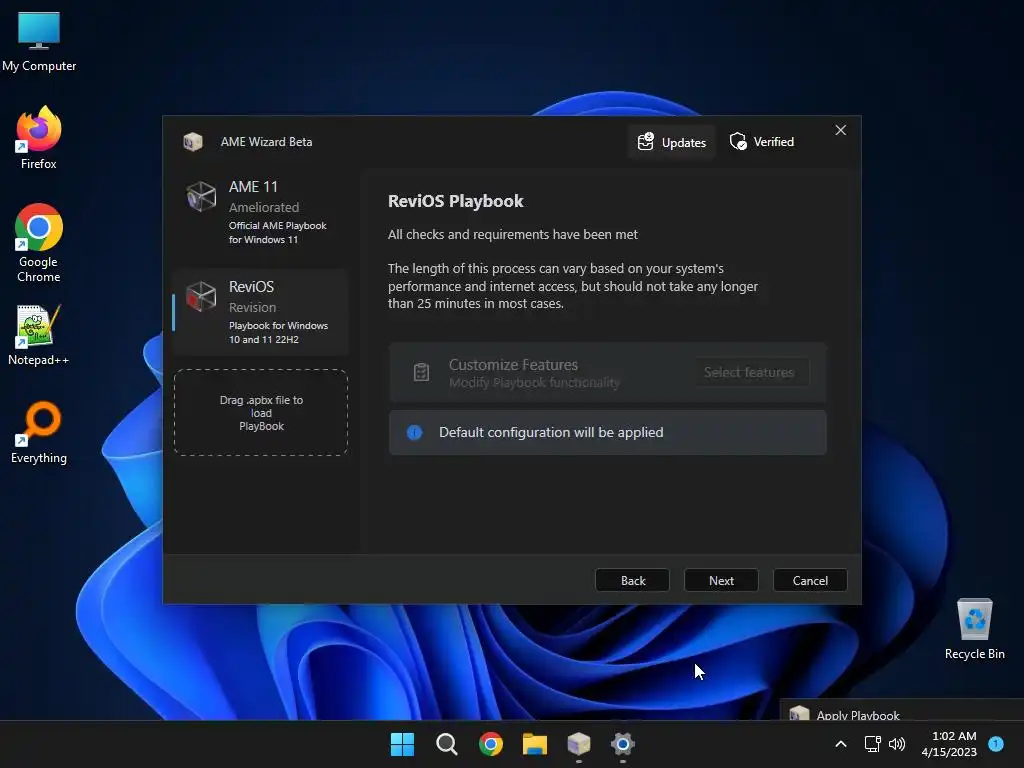The image size is (1024, 768).
Task: Click the Verified status badge
Action: point(761,142)
